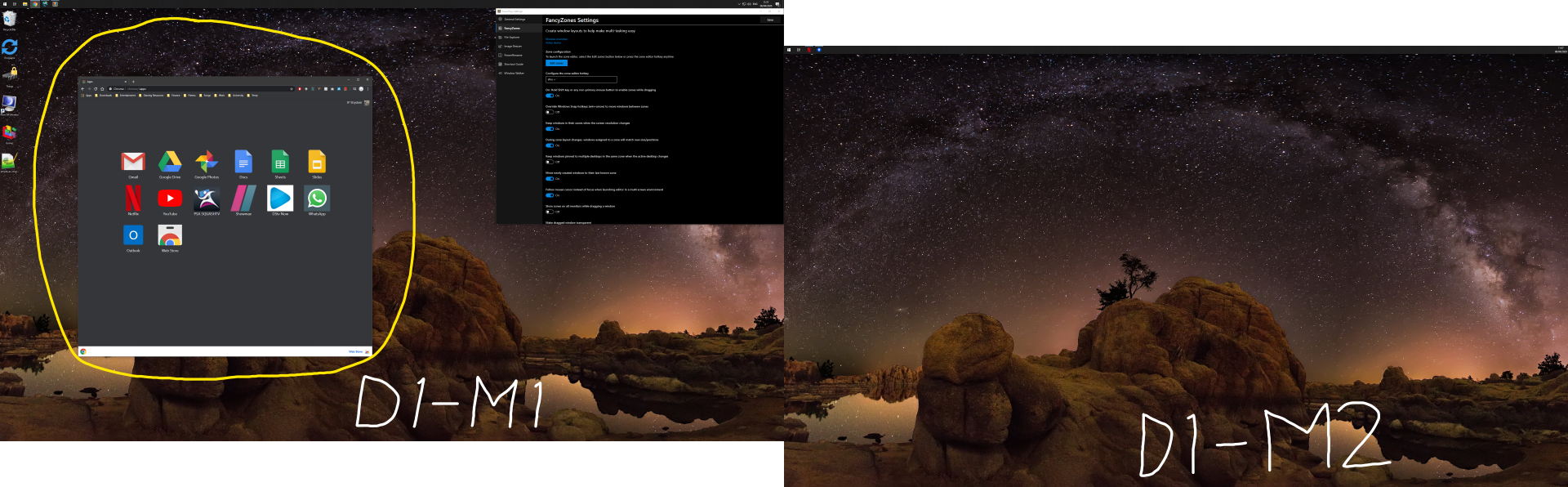
Task: Open the Module overview link
Action: pyautogui.click(x=556, y=39)
